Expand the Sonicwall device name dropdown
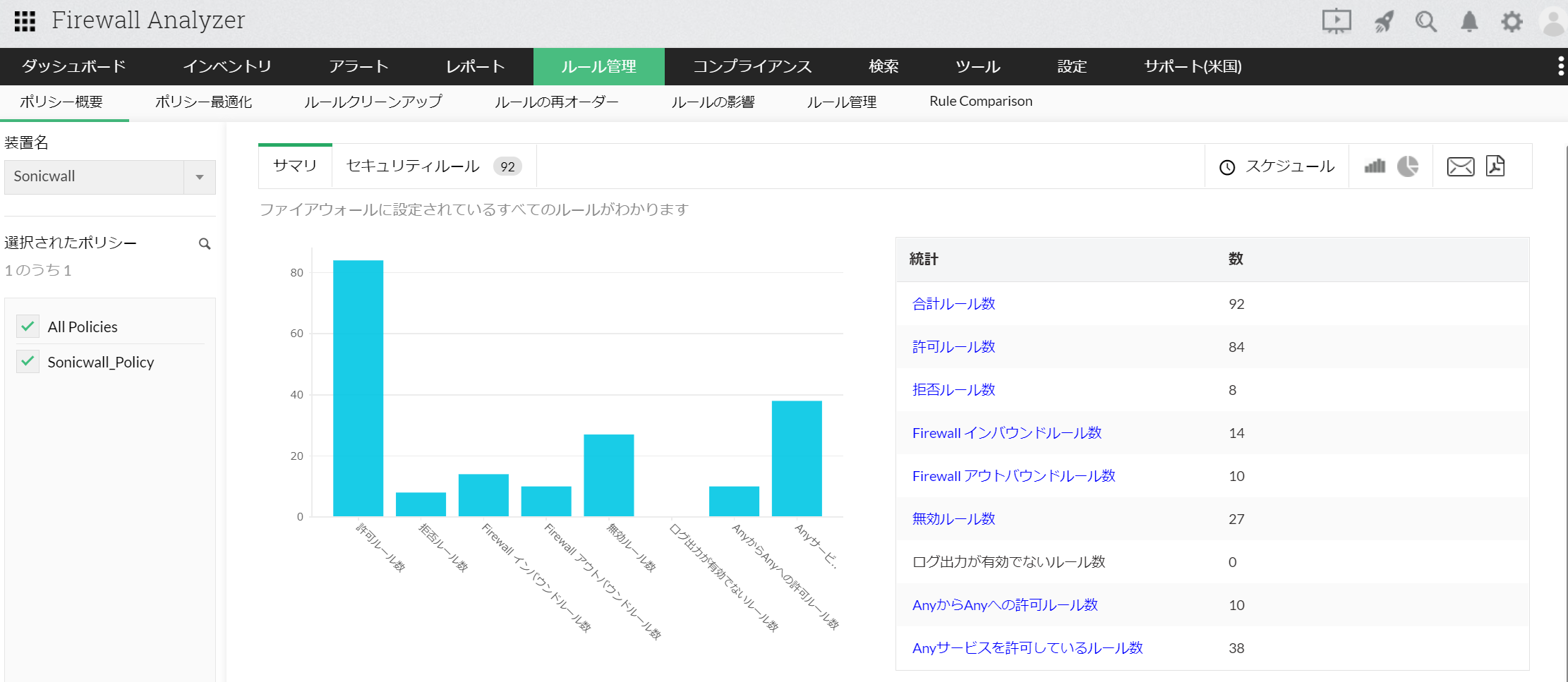The image size is (1568, 682). tap(200, 177)
